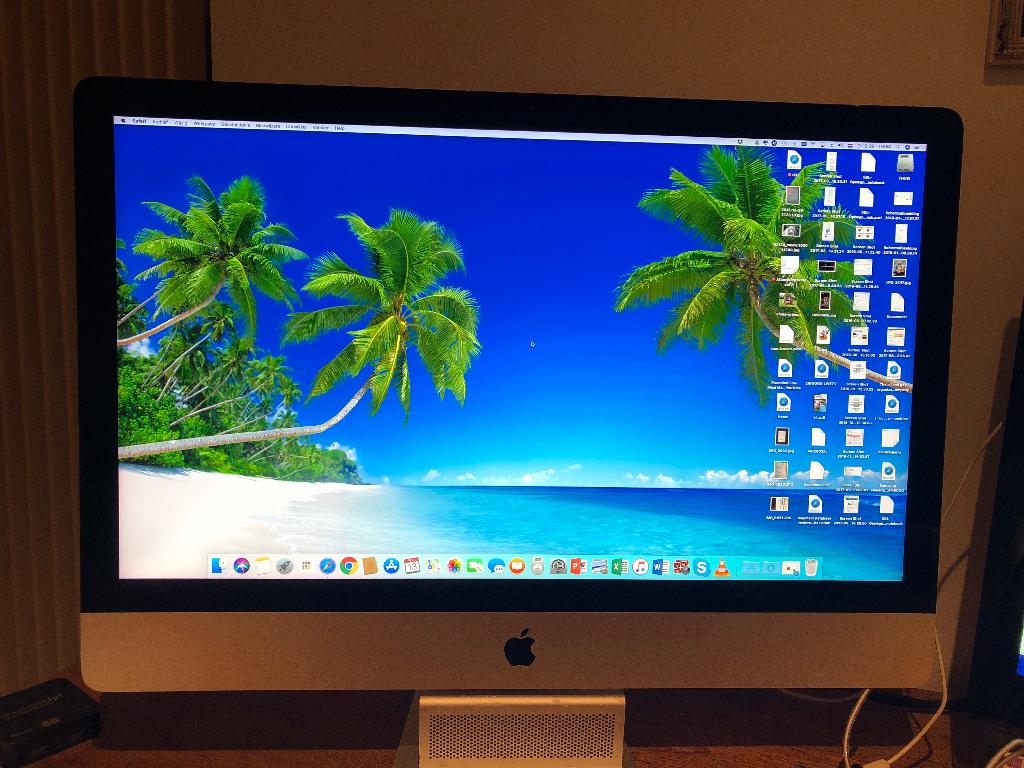The height and width of the screenshot is (768, 1024).
Task: Open Launchpad with the rocket icon
Action: click(x=282, y=568)
